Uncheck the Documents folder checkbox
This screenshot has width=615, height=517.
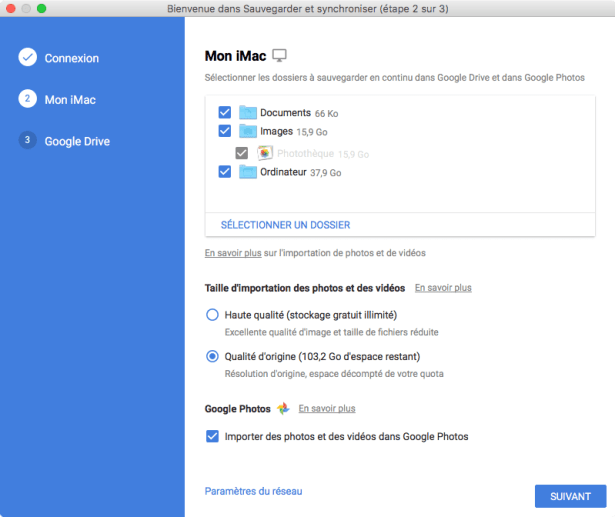pyautogui.click(x=225, y=112)
